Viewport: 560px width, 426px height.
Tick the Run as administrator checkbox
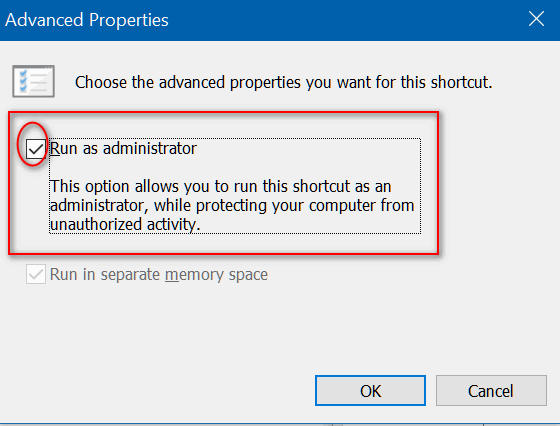click(x=36, y=148)
